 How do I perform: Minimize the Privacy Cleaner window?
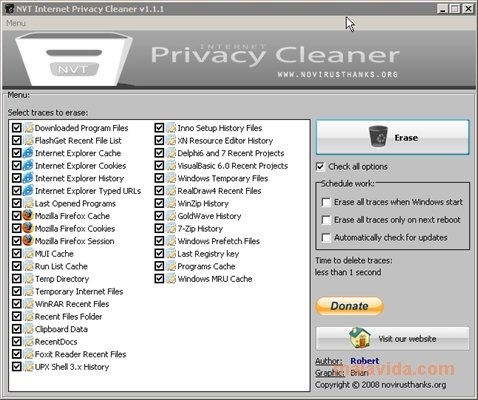click(442, 9)
